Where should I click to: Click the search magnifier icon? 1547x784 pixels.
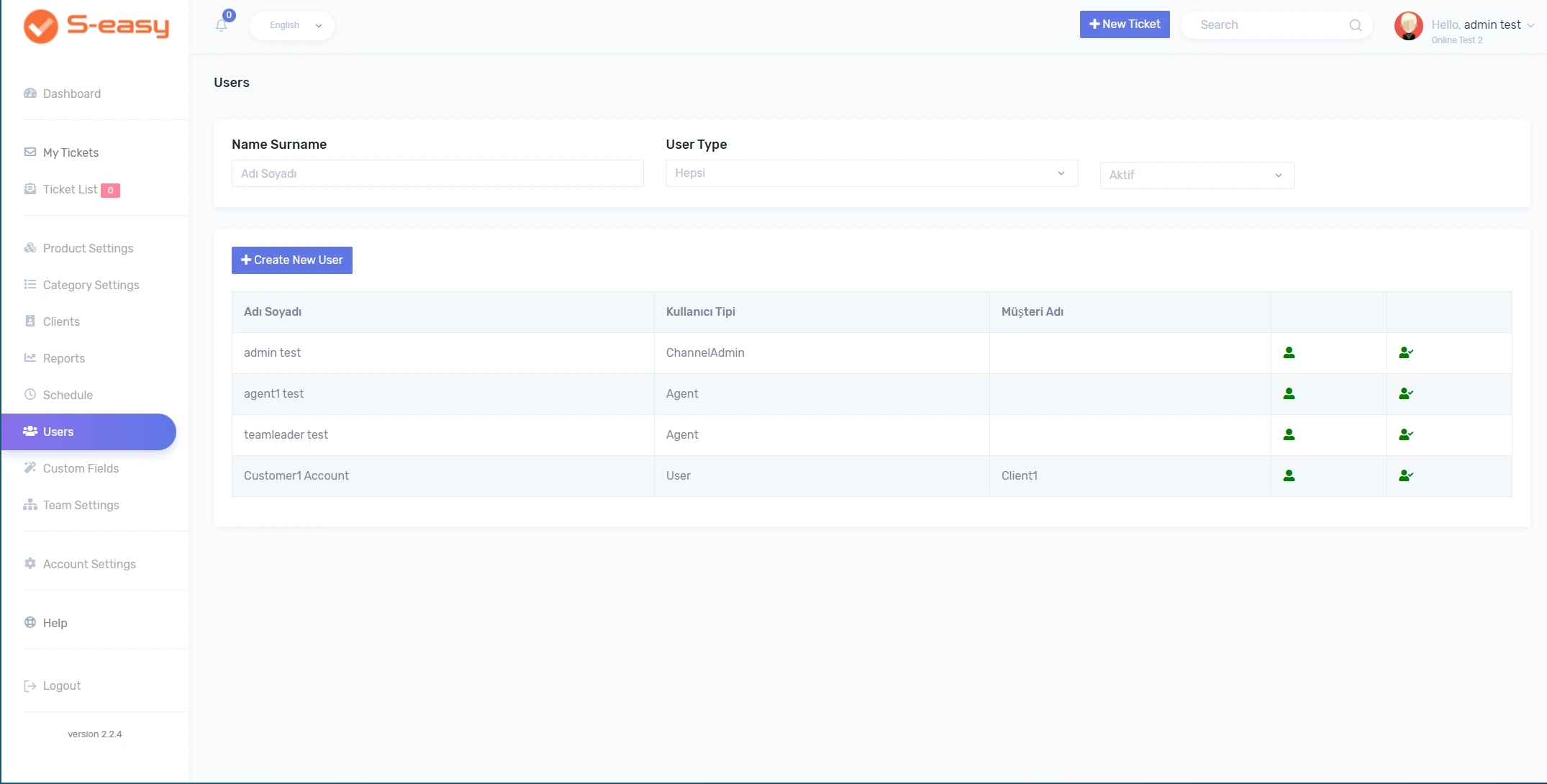pos(1355,25)
